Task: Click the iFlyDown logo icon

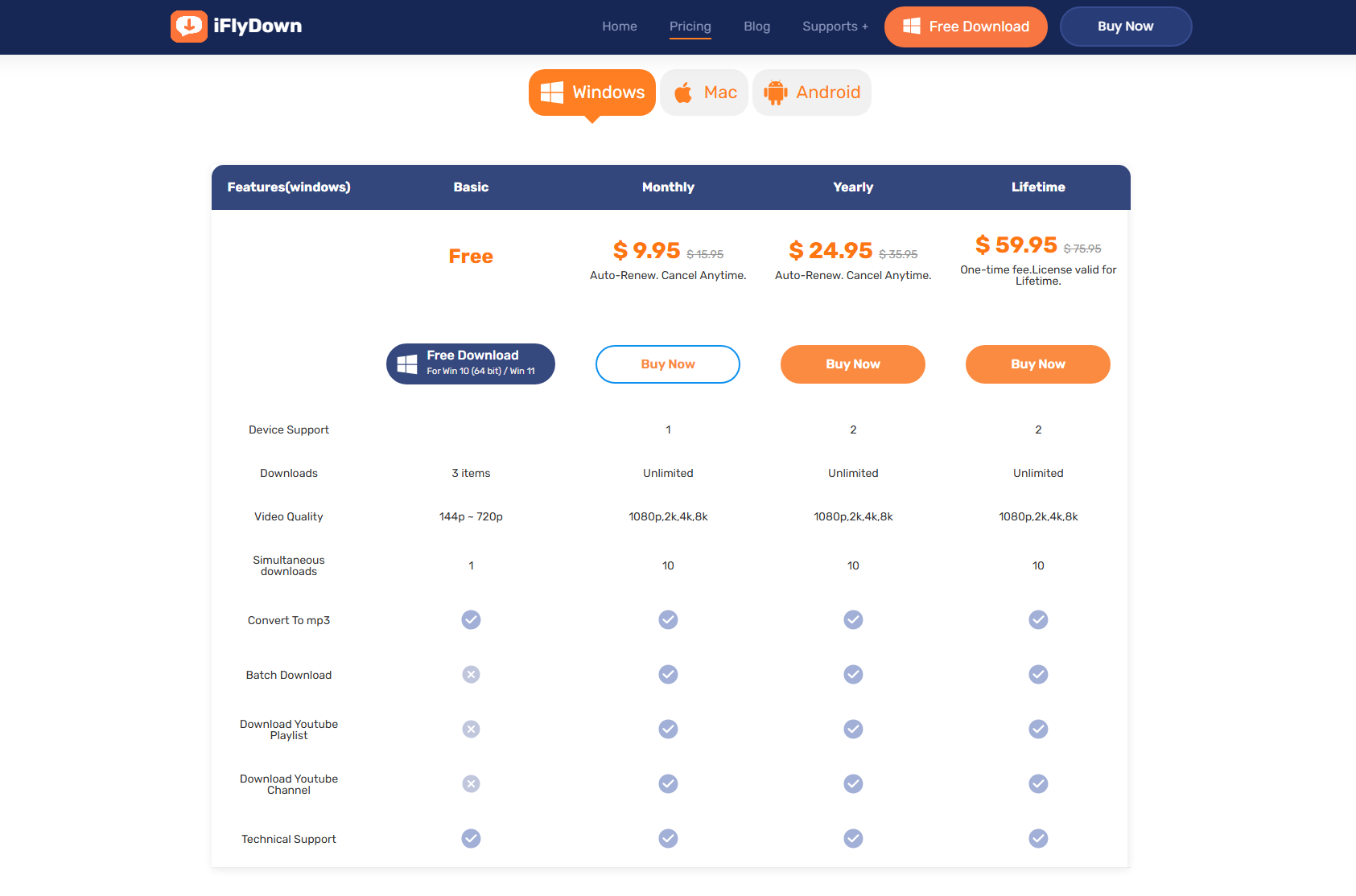Action: (189, 27)
